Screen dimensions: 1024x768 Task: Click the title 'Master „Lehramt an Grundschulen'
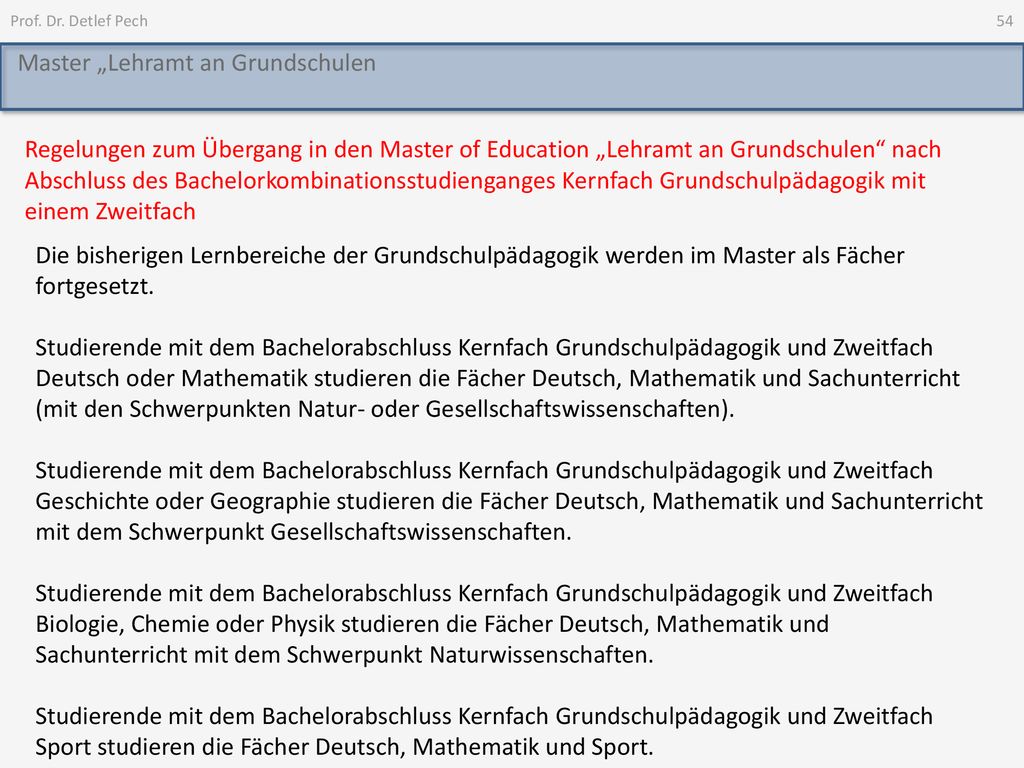tap(197, 63)
